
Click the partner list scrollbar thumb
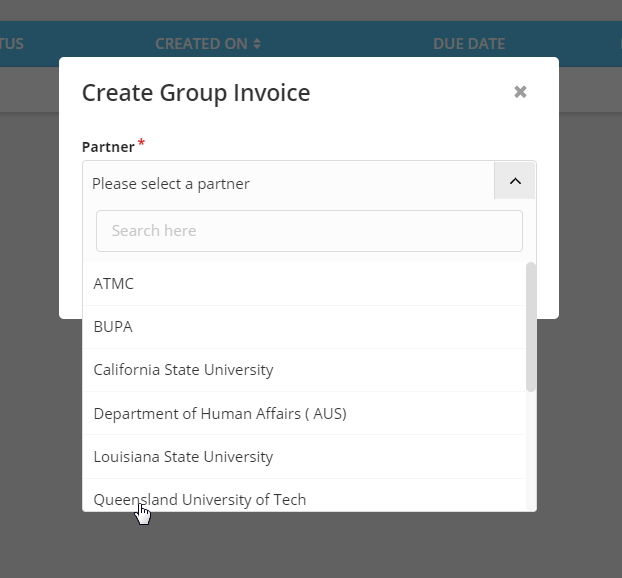pos(531,327)
